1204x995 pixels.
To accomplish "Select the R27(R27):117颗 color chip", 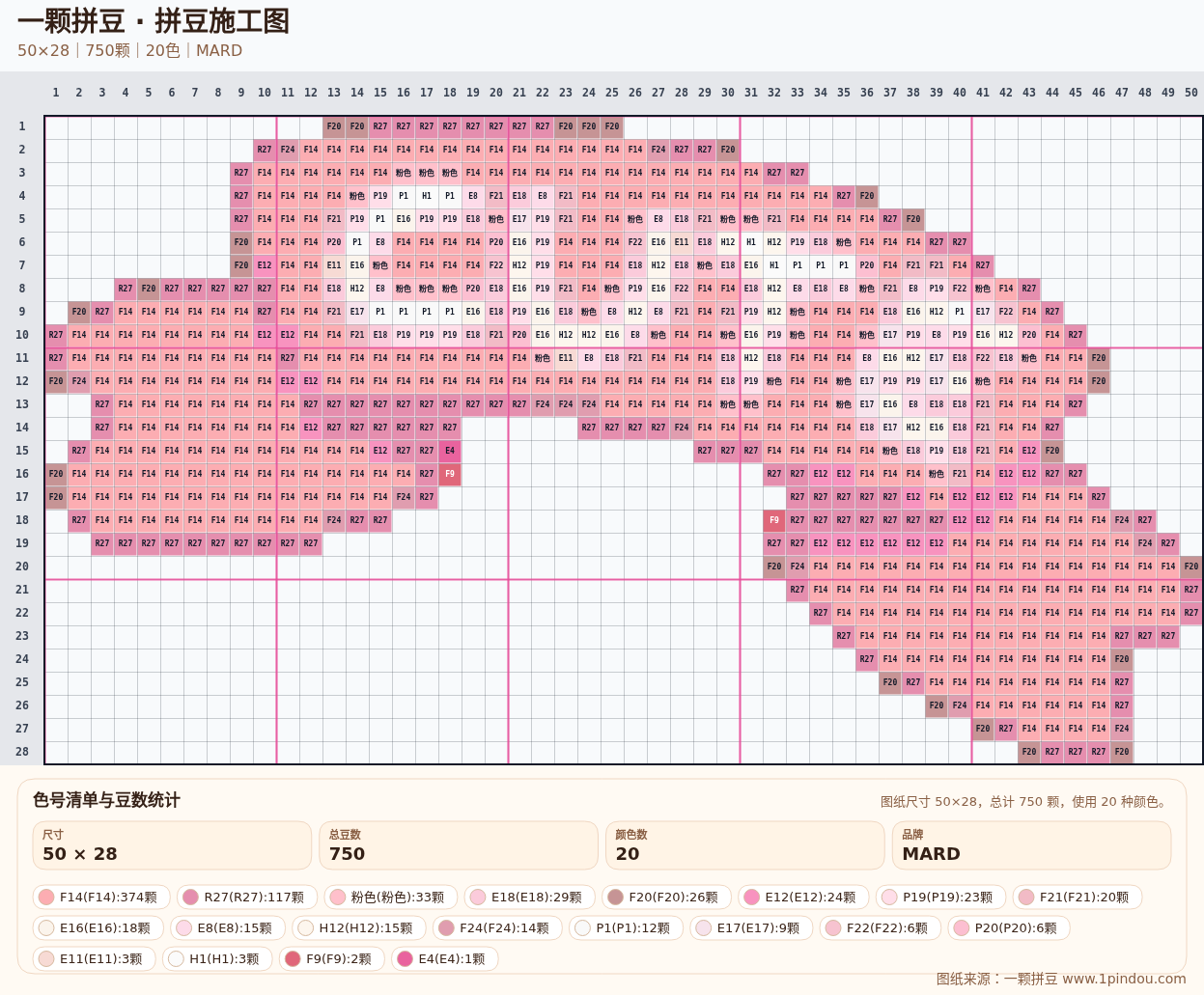I will (x=247, y=898).
